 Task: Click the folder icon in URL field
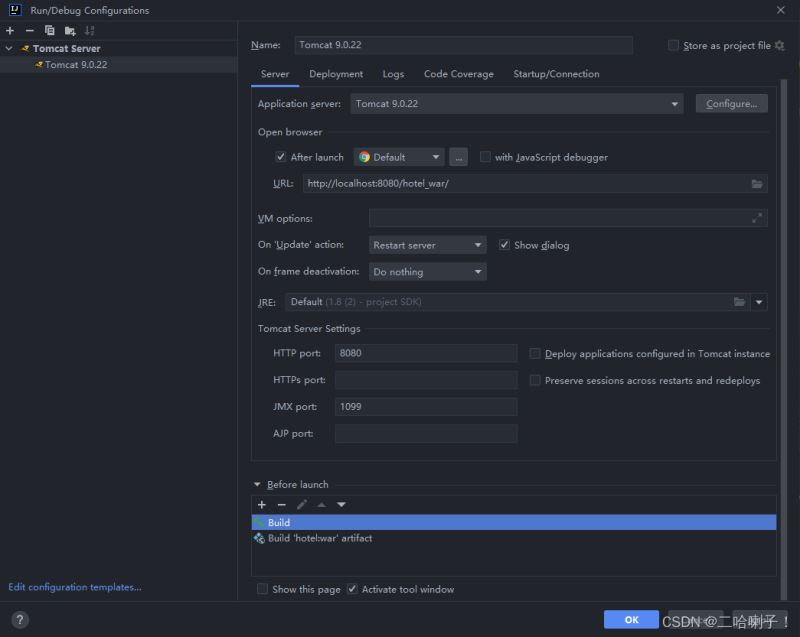[x=757, y=184]
